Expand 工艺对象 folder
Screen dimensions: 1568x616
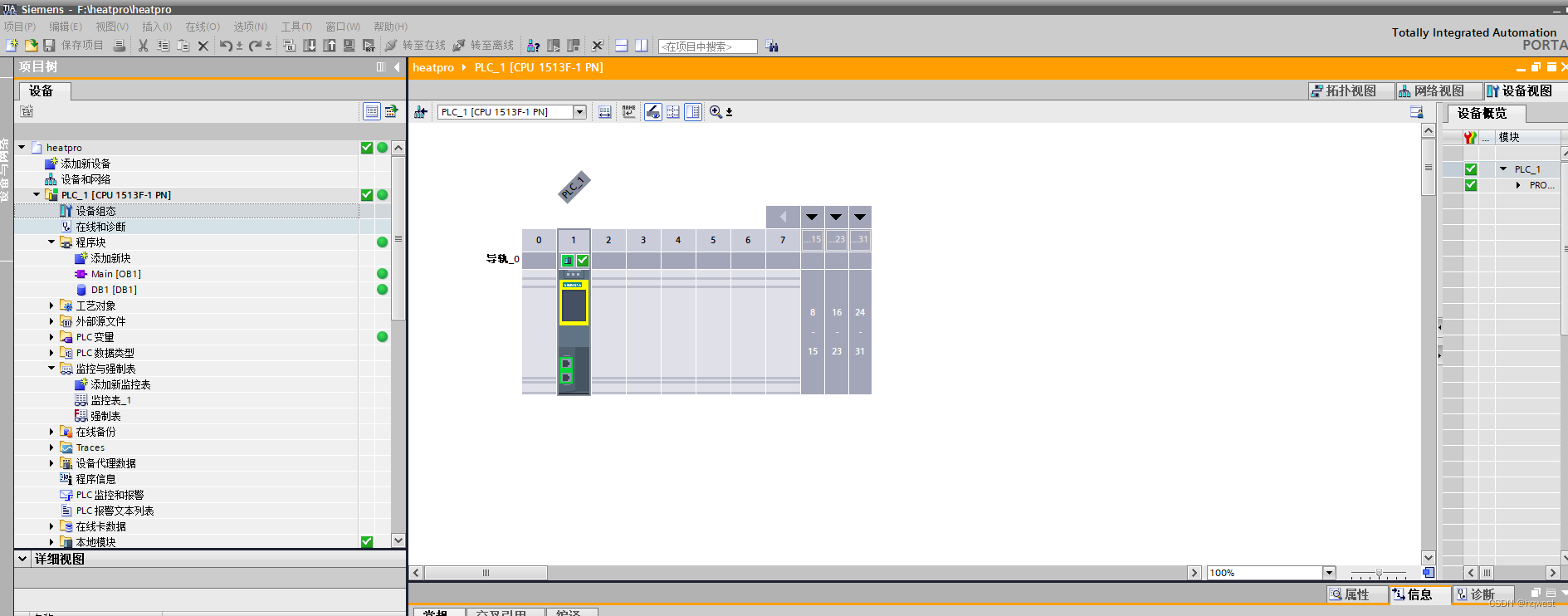[51, 306]
